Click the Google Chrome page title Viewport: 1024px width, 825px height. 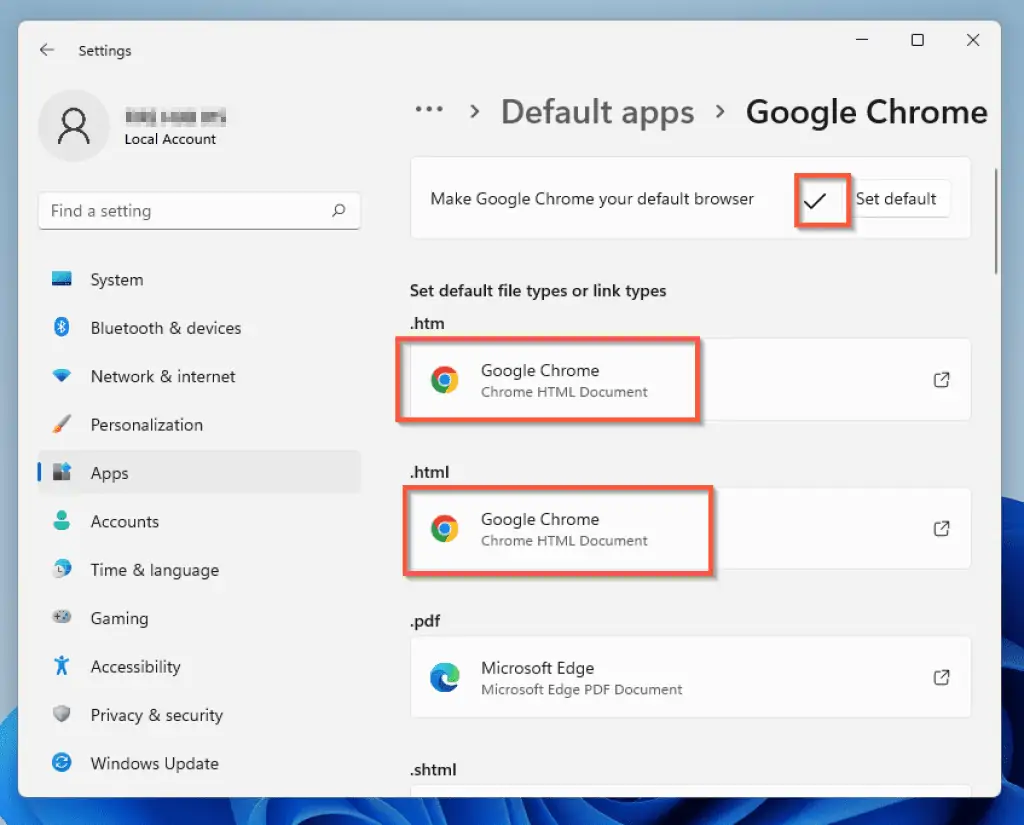[867, 112]
